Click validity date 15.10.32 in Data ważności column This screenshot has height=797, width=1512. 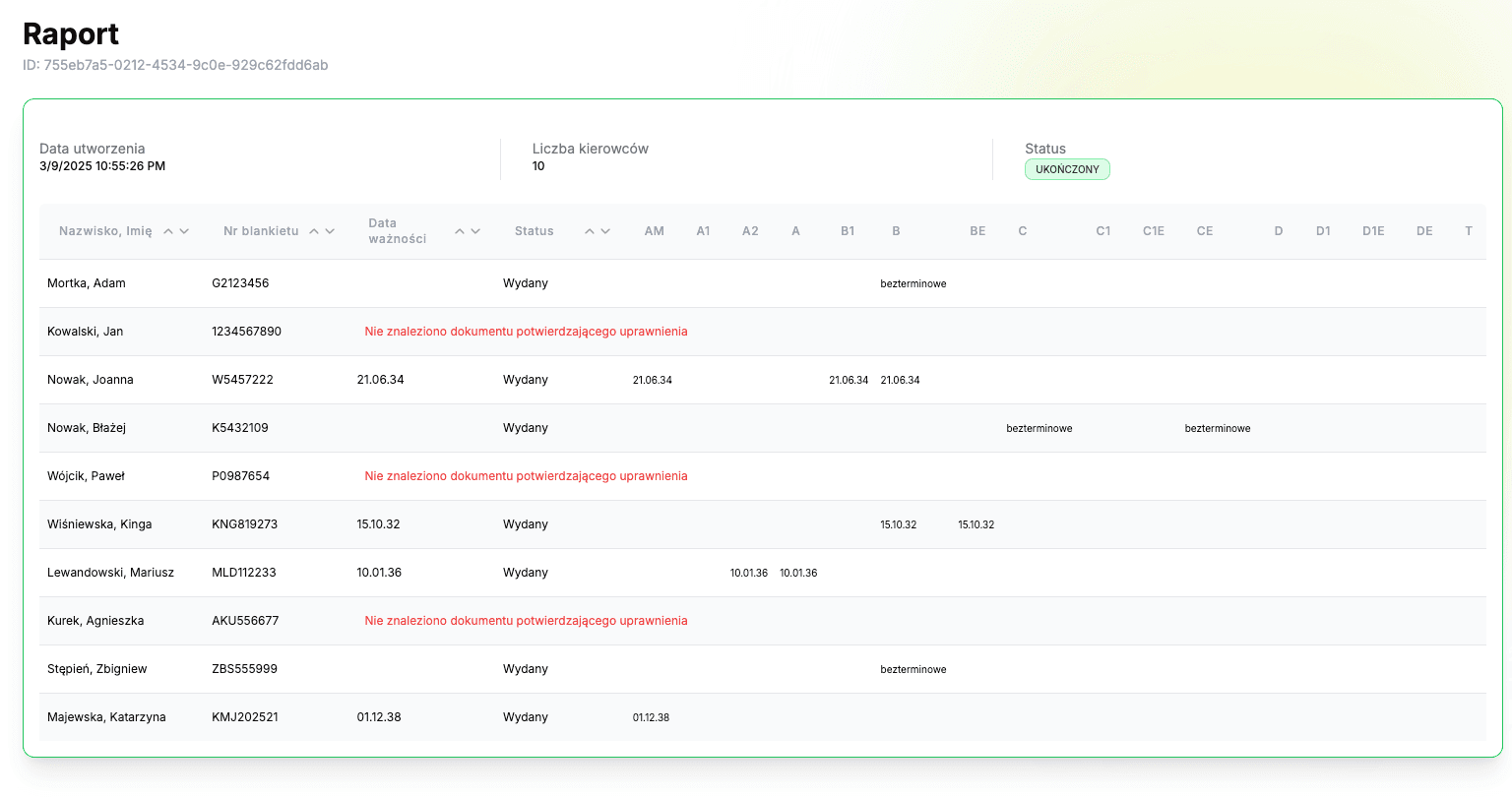click(x=379, y=524)
